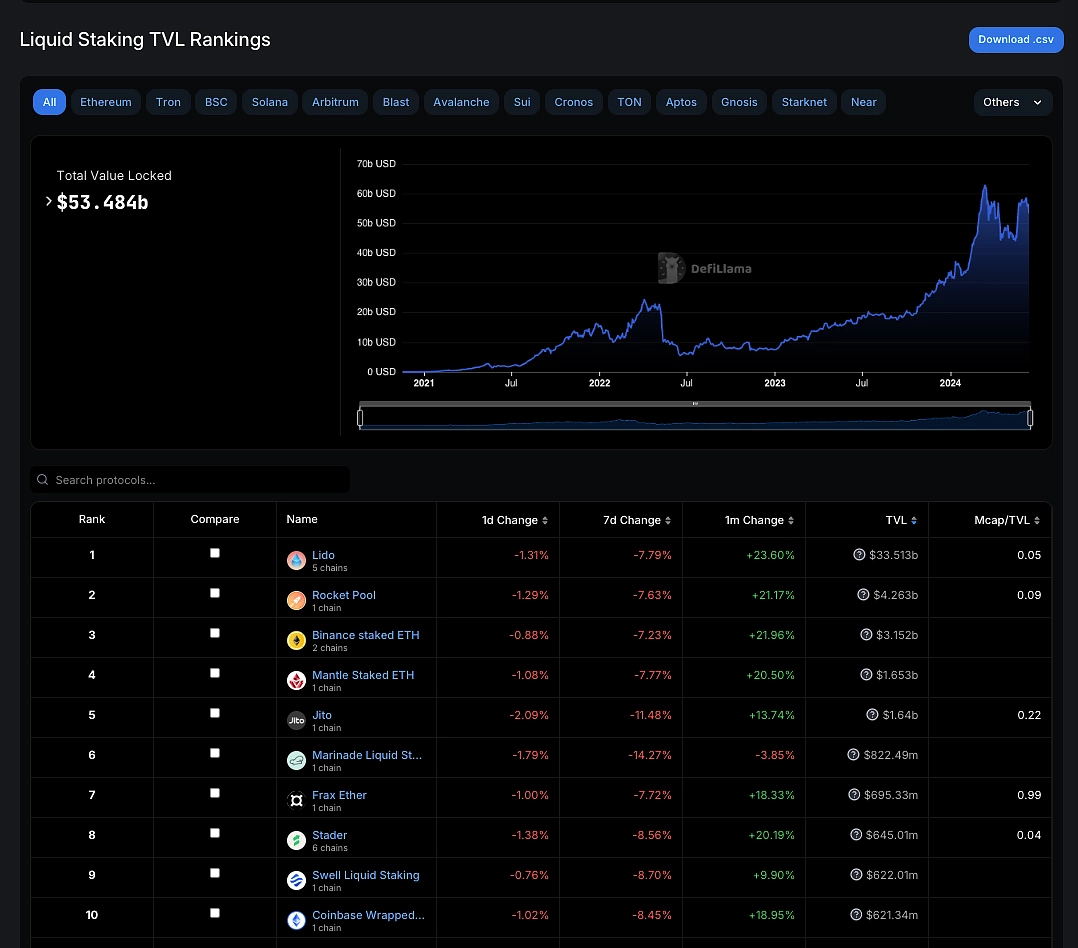Click the Stader logo icon
Image resolution: width=1078 pixels, height=948 pixels.
(x=296, y=840)
